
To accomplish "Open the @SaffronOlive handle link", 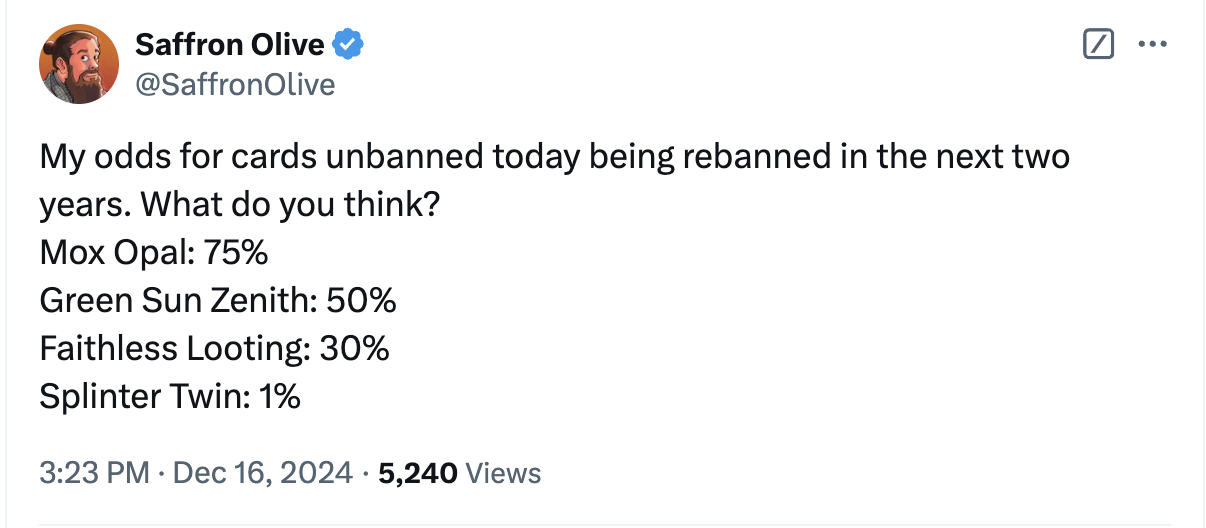I will tap(234, 84).
